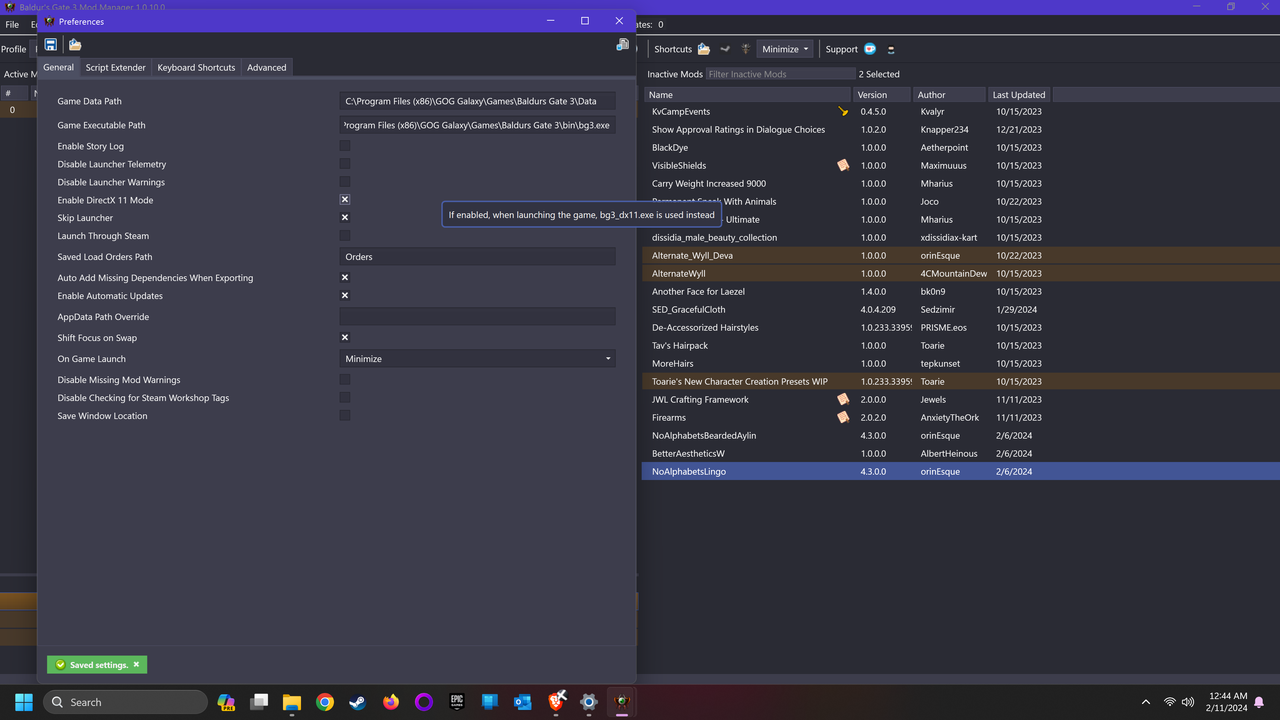Click the Filter Inactive Mods search field
This screenshot has height=720, width=1280.
click(x=780, y=73)
